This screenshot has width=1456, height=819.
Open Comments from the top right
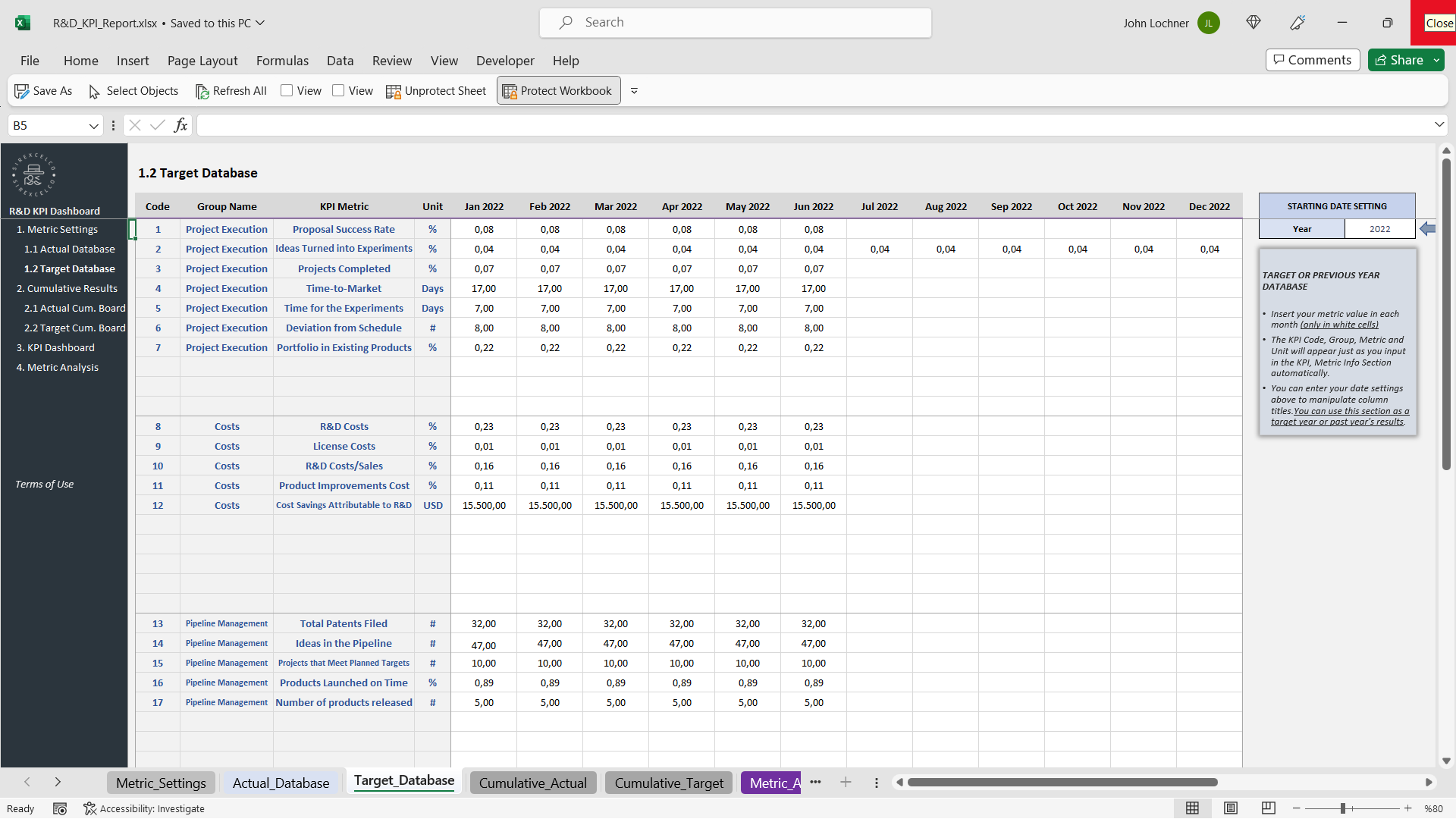(1312, 60)
